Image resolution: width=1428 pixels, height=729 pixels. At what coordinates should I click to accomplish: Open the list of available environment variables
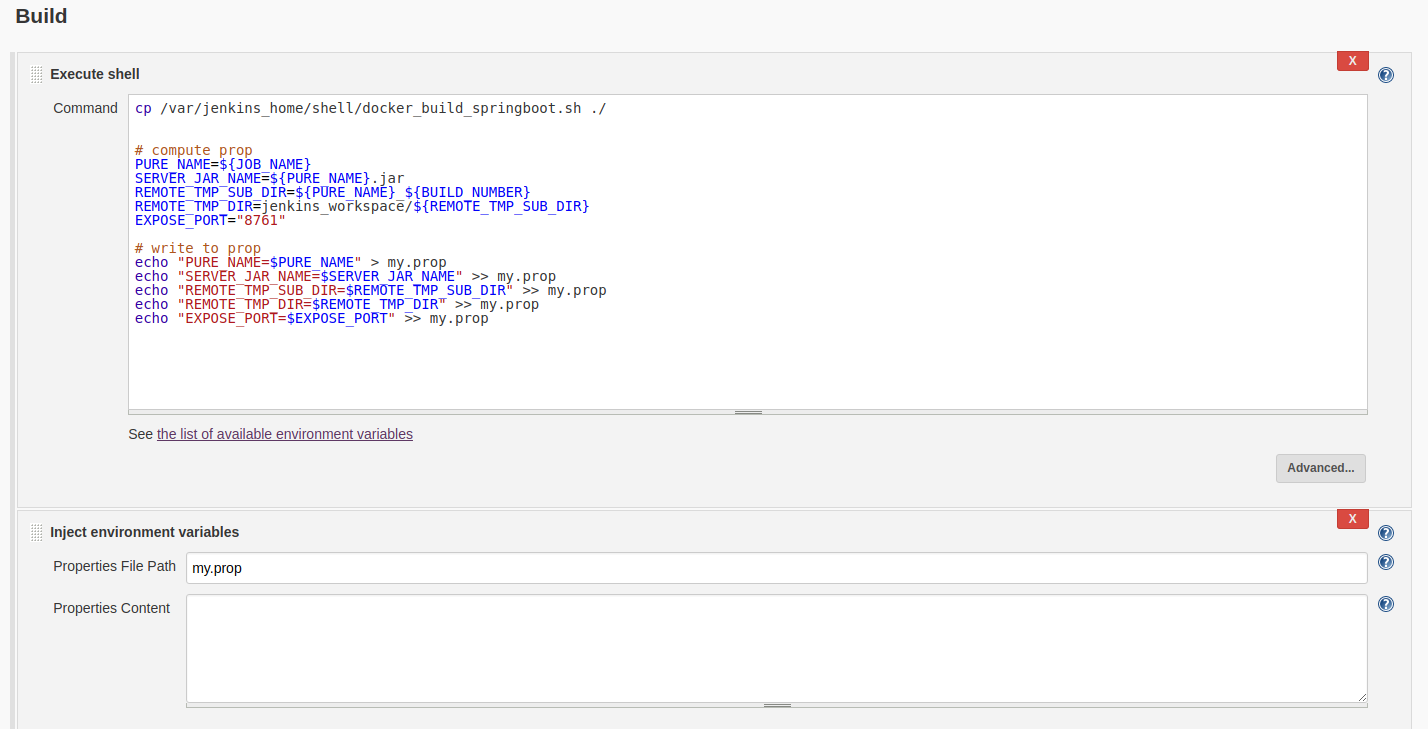284,434
